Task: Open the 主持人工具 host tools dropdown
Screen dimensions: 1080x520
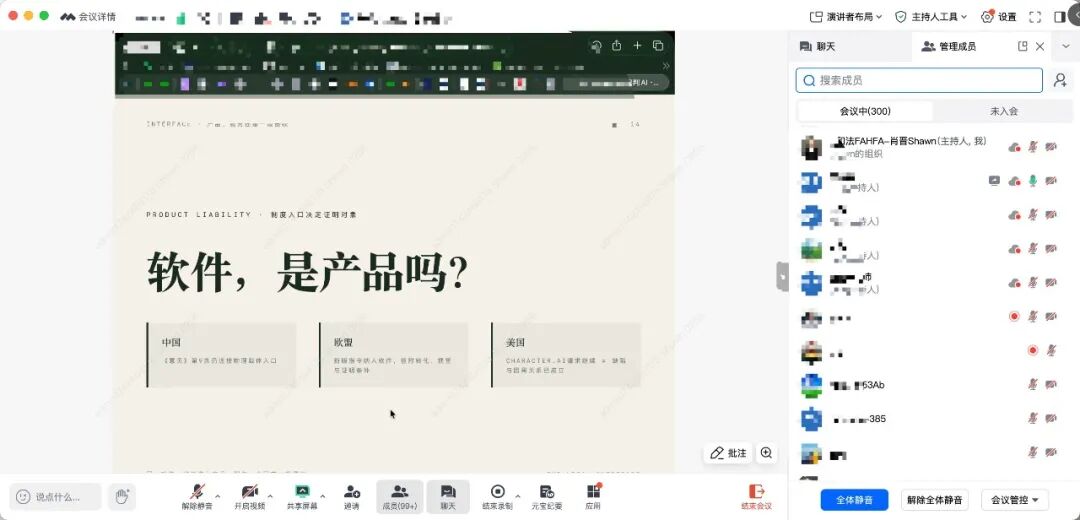Action: tap(931, 17)
